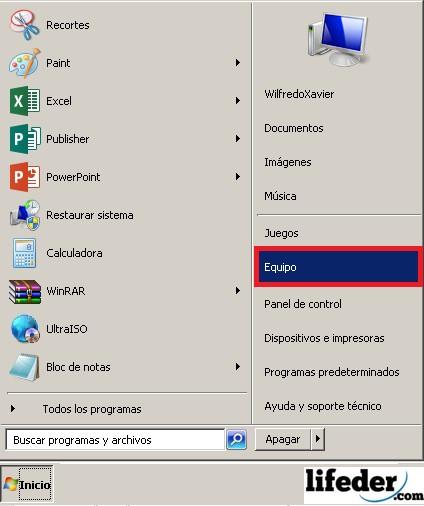
Task: Click the search magnifier button
Action: click(x=236, y=439)
